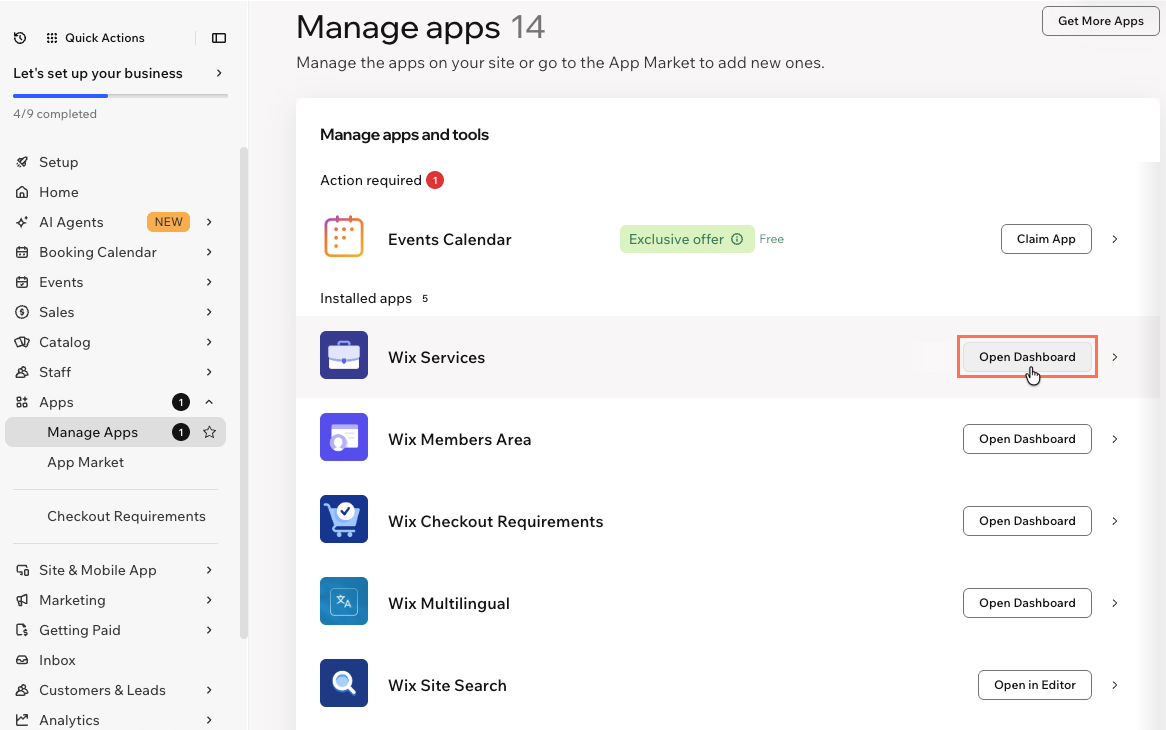The width and height of the screenshot is (1166, 730).
Task: Expand the AI Agents submenu
Action: click(210, 222)
